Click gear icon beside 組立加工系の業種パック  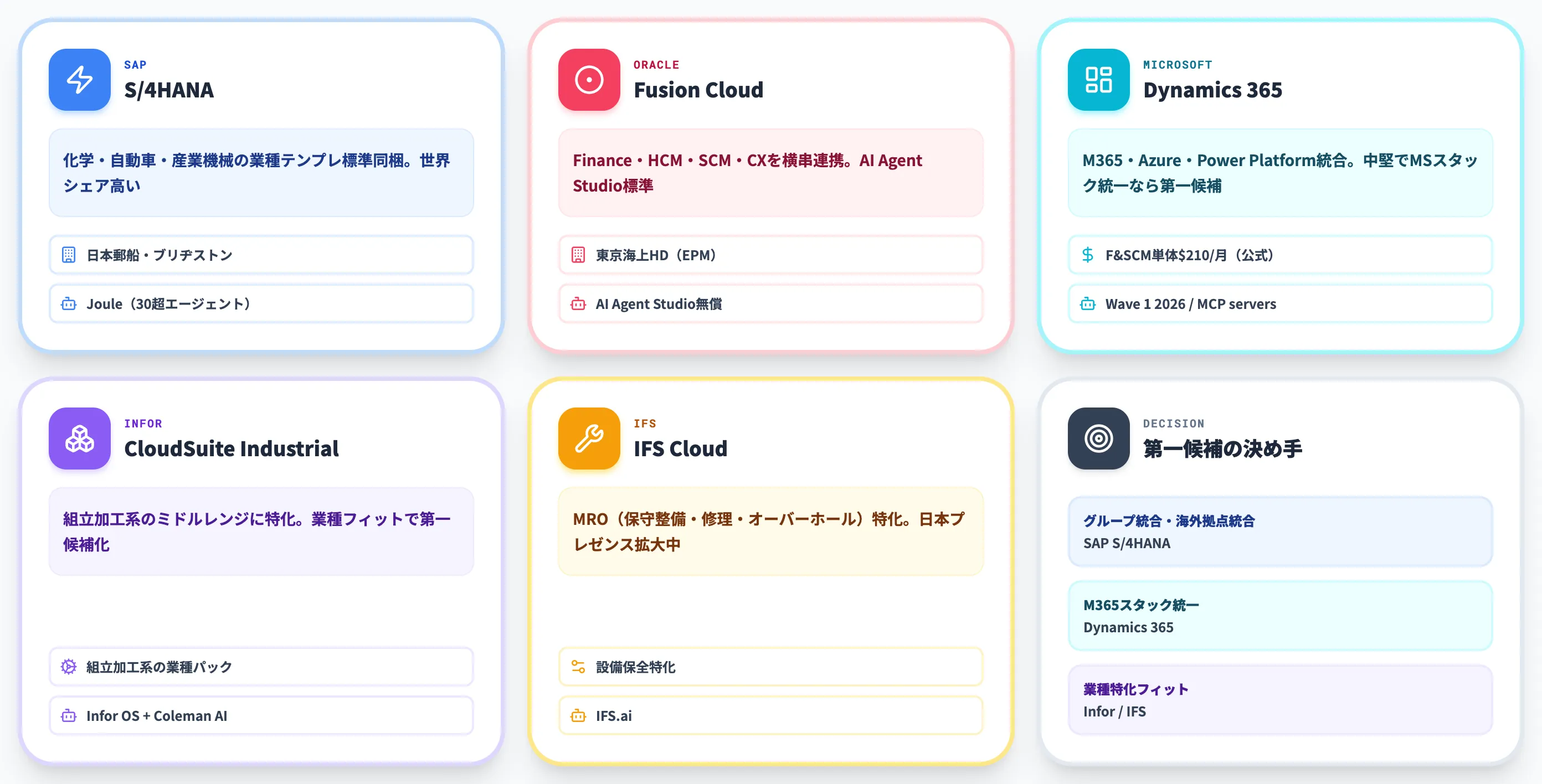[69, 667]
